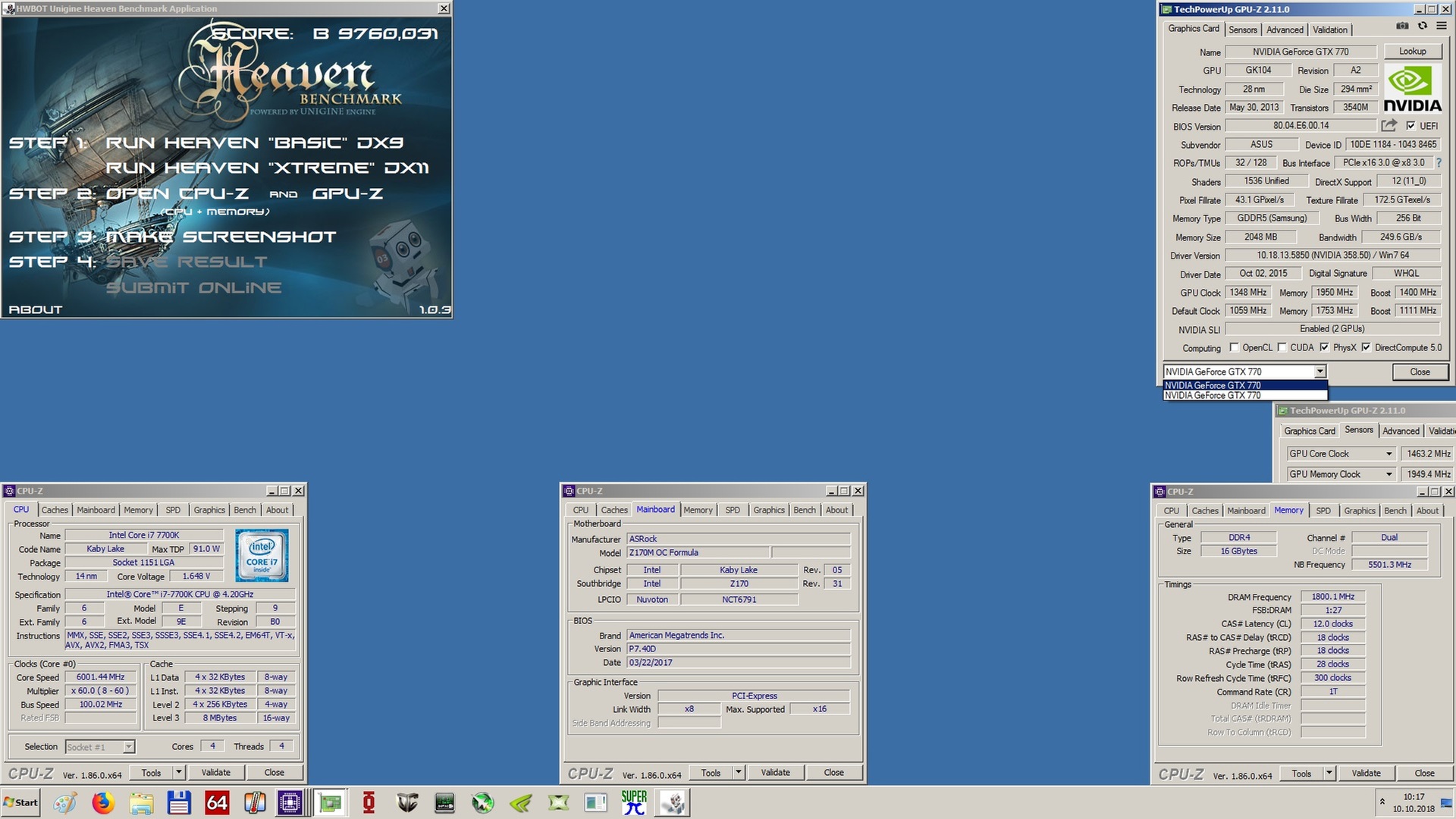This screenshot has width=1456, height=819.
Task: Click Tools button in right CPU-Z window
Action: pyautogui.click(x=1301, y=773)
